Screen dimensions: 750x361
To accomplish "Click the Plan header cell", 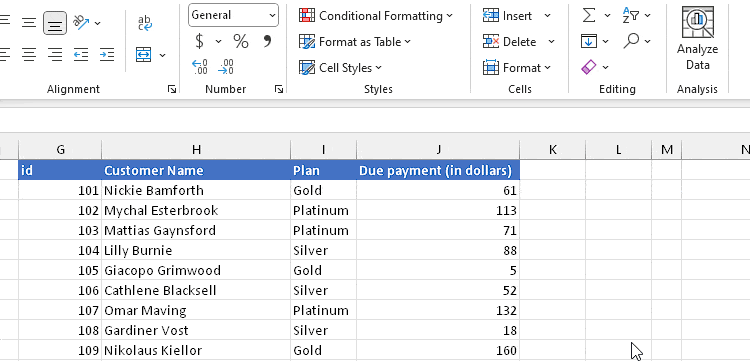I will click(x=323, y=170).
